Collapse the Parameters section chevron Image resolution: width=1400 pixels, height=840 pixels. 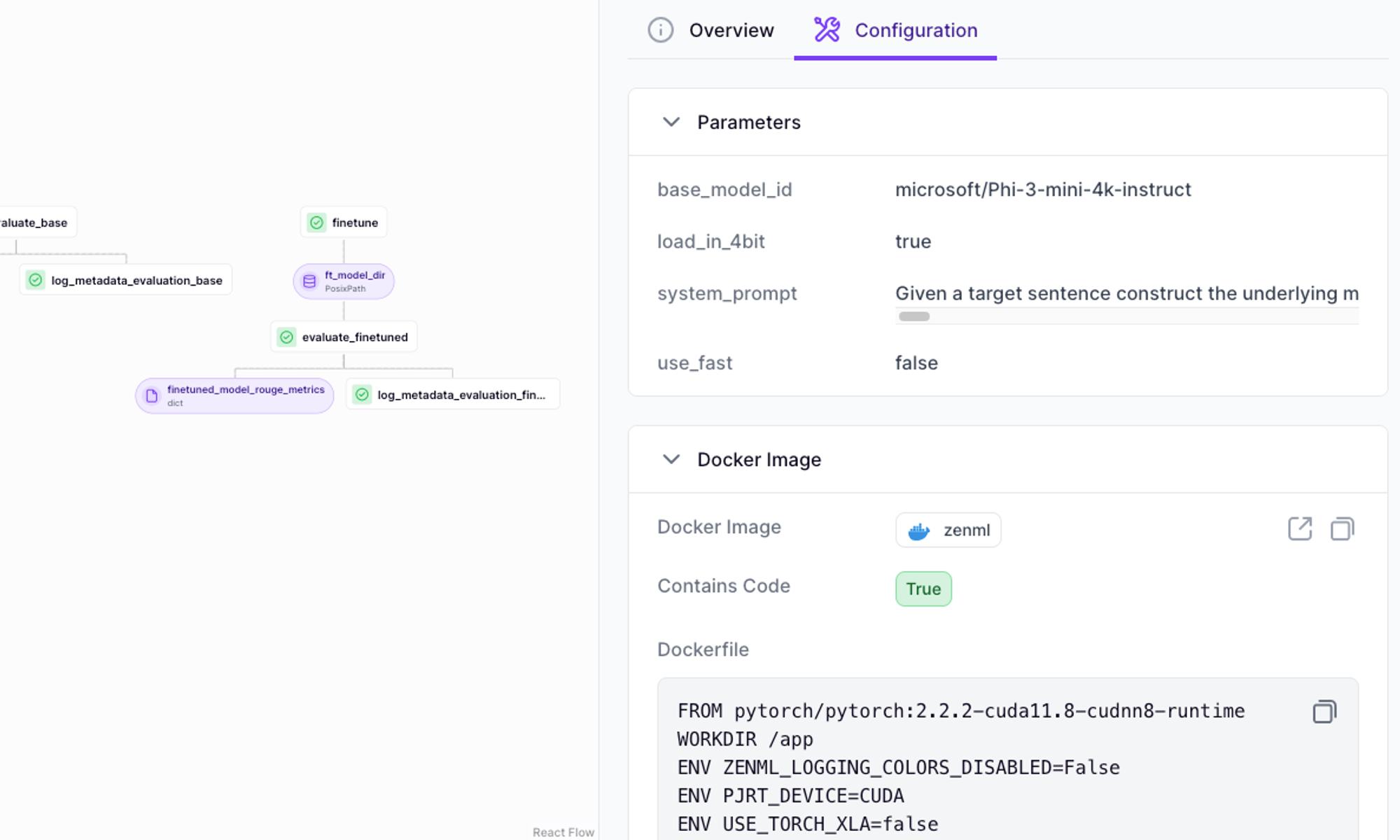(x=671, y=122)
